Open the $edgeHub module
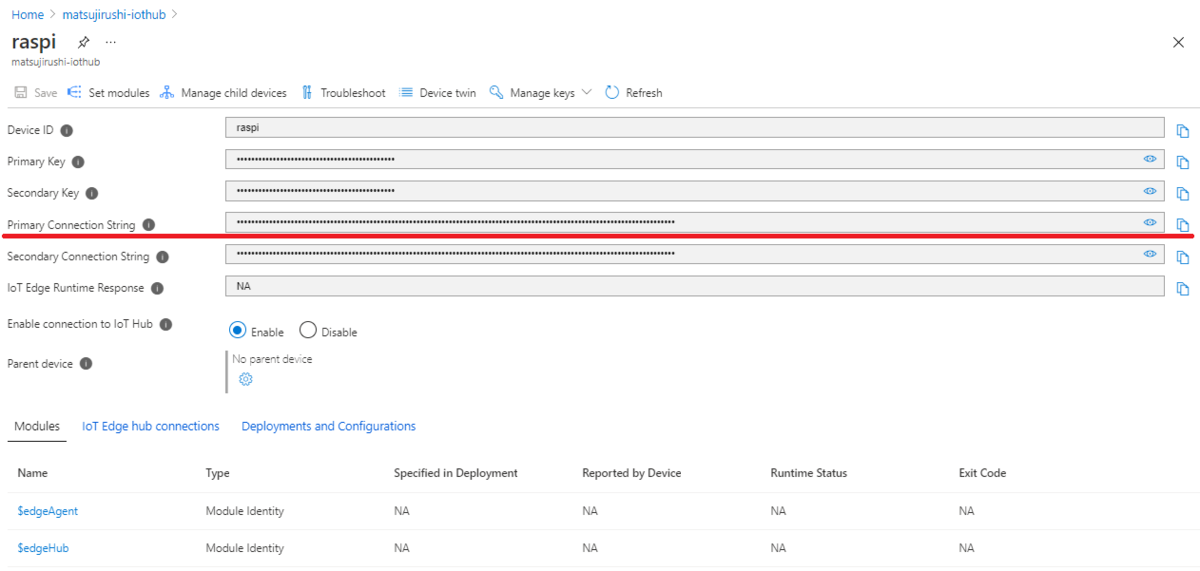Image resolution: width=1200 pixels, height=571 pixels. (x=43, y=548)
